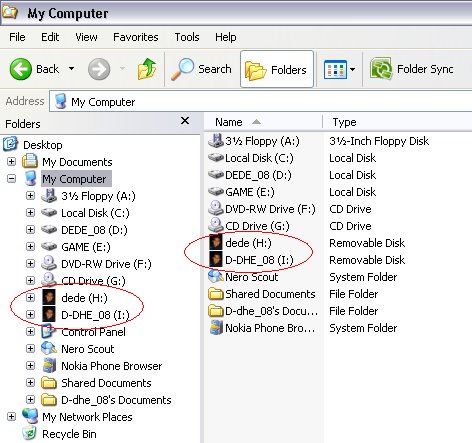Close the Folders pane with X

[x=185, y=121]
